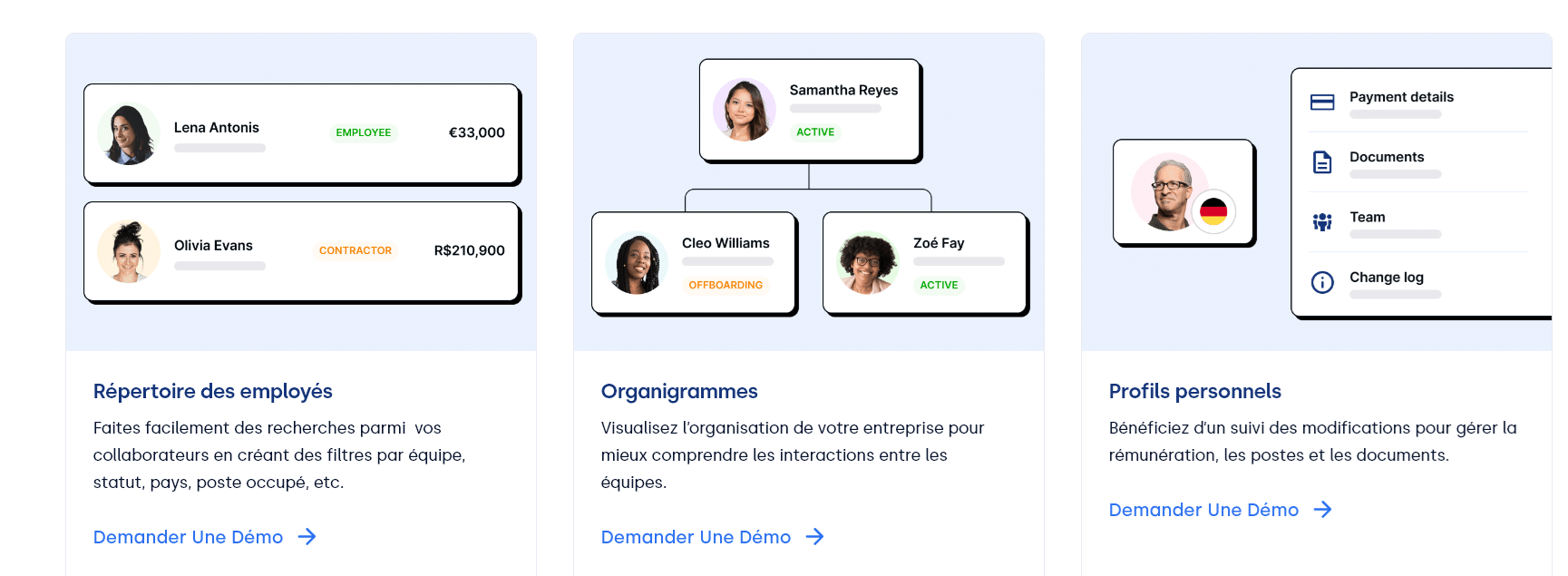
Task: Click the German flag badge on the profile
Action: [1214, 210]
